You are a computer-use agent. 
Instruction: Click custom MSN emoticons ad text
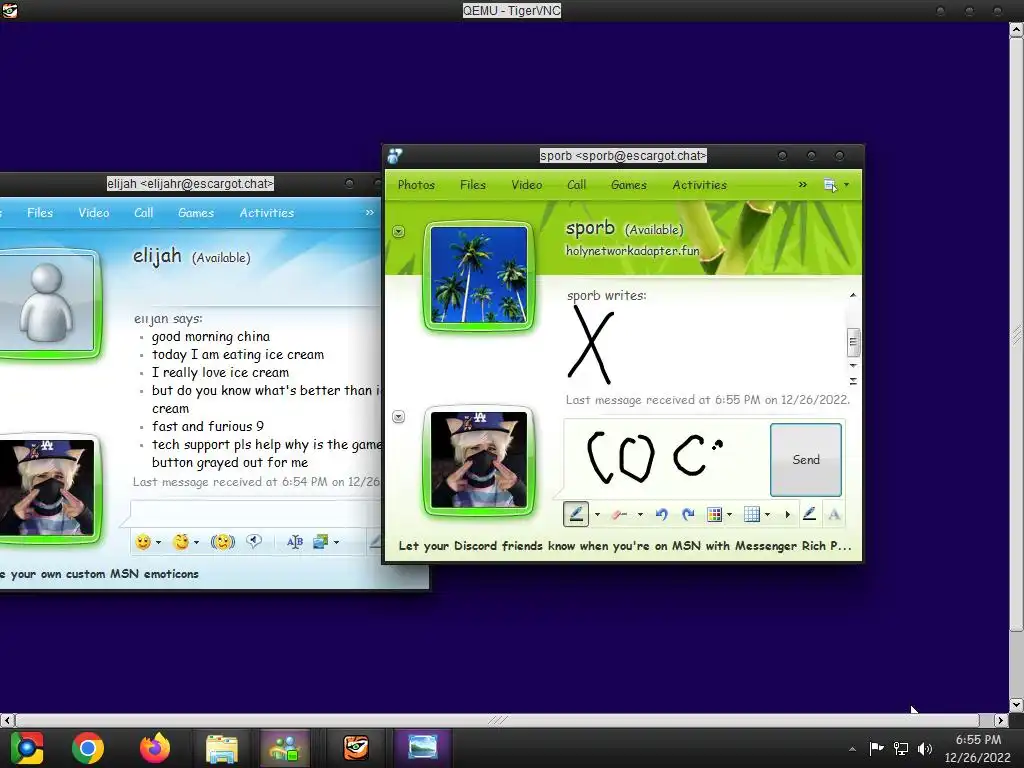99,574
